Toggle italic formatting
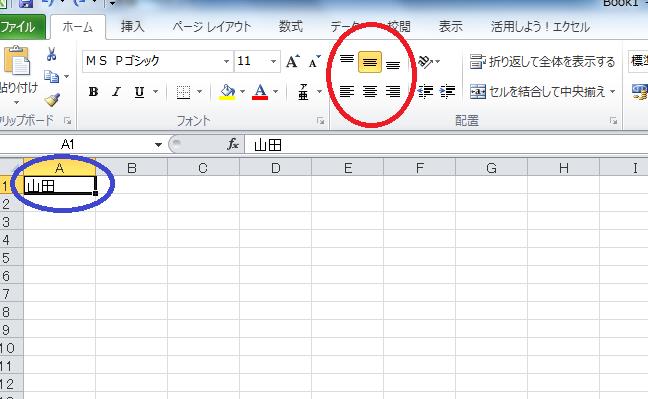The width and height of the screenshot is (648, 399). (117, 91)
